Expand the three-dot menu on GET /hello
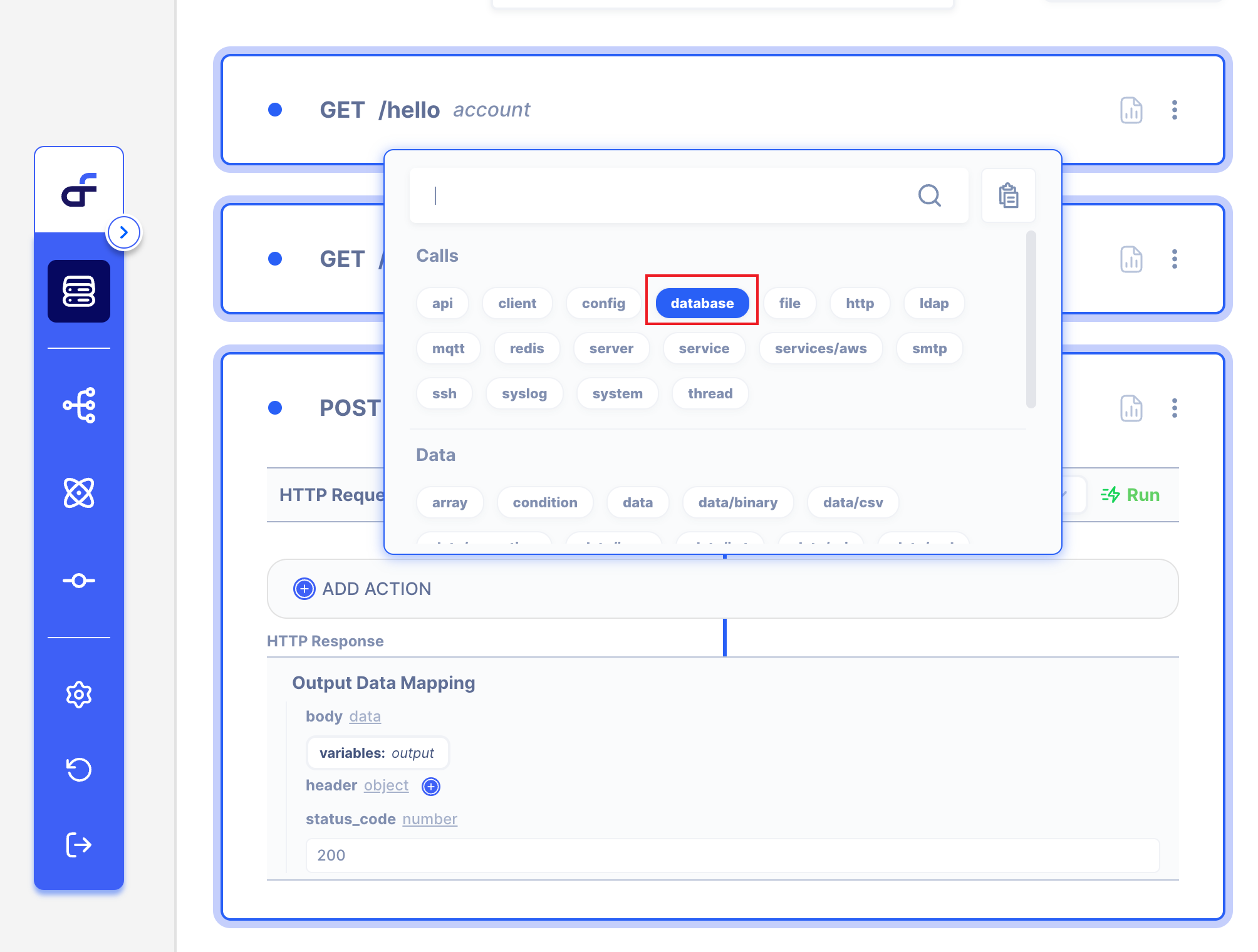Screen dimensions: 1258x952 coord(1175,110)
